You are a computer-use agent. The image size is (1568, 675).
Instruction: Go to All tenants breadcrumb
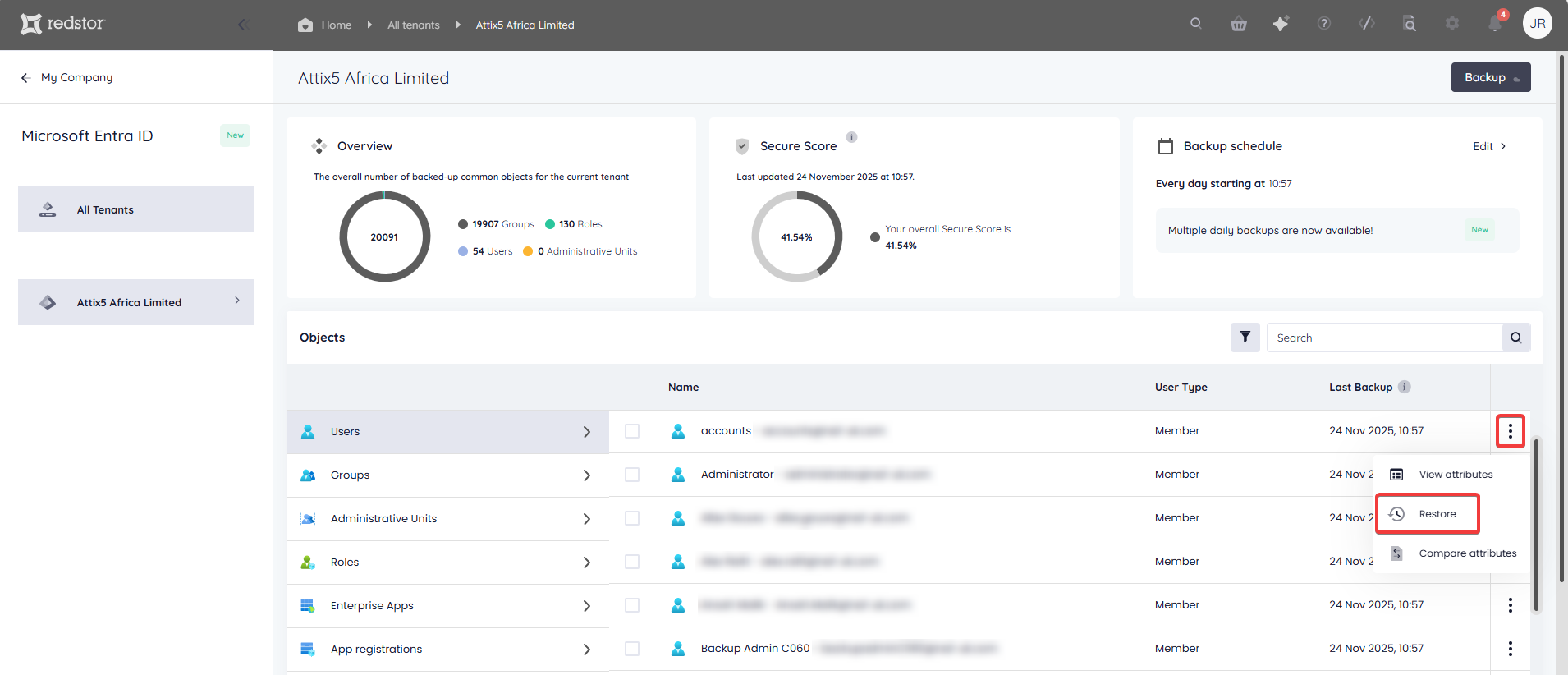[x=414, y=25]
